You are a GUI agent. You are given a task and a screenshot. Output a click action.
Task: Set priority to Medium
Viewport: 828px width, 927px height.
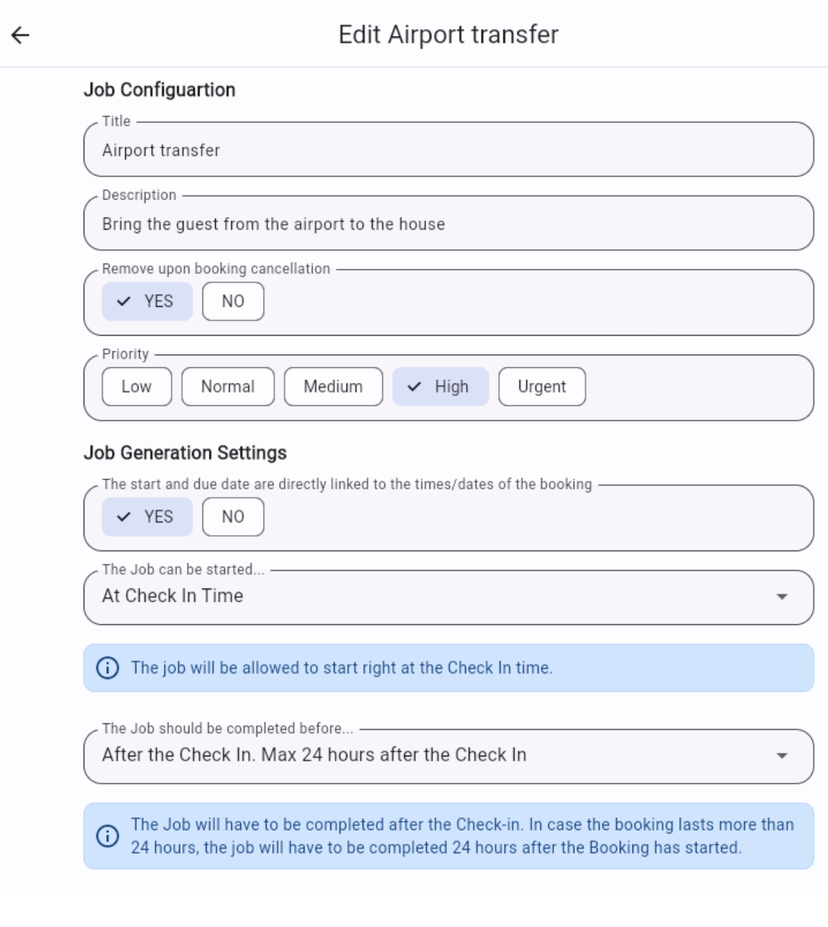click(x=333, y=387)
